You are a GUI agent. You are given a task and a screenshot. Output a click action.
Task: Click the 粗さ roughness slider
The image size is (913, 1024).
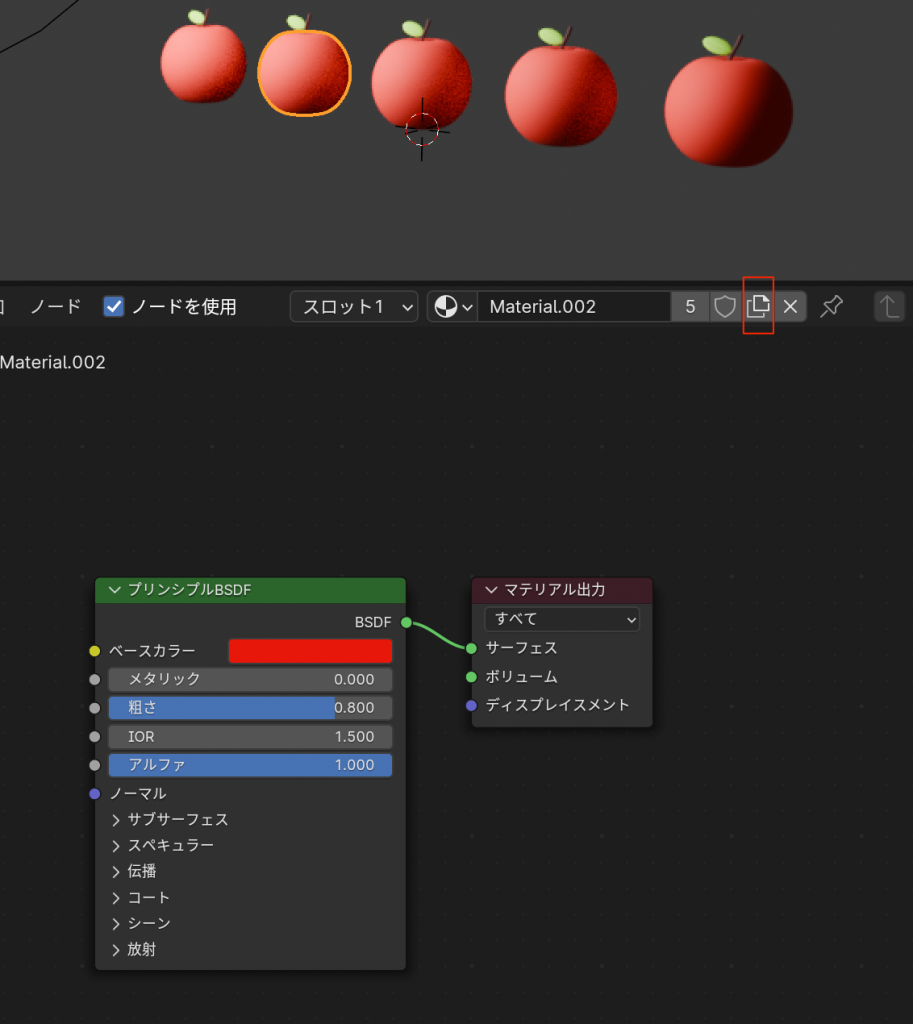pyautogui.click(x=250, y=708)
